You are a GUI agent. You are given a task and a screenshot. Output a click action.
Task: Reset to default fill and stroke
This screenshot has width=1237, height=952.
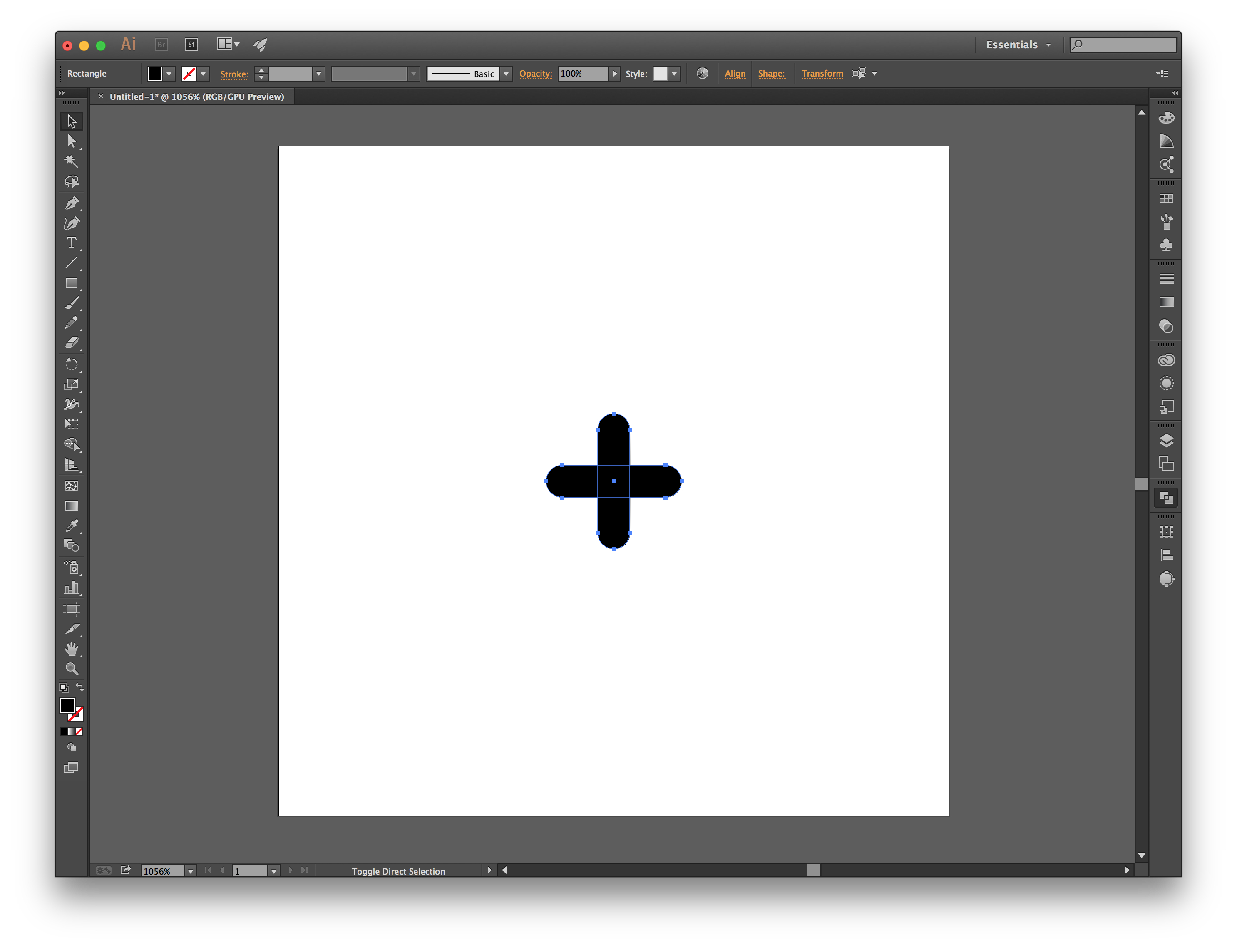click(x=64, y=688)
